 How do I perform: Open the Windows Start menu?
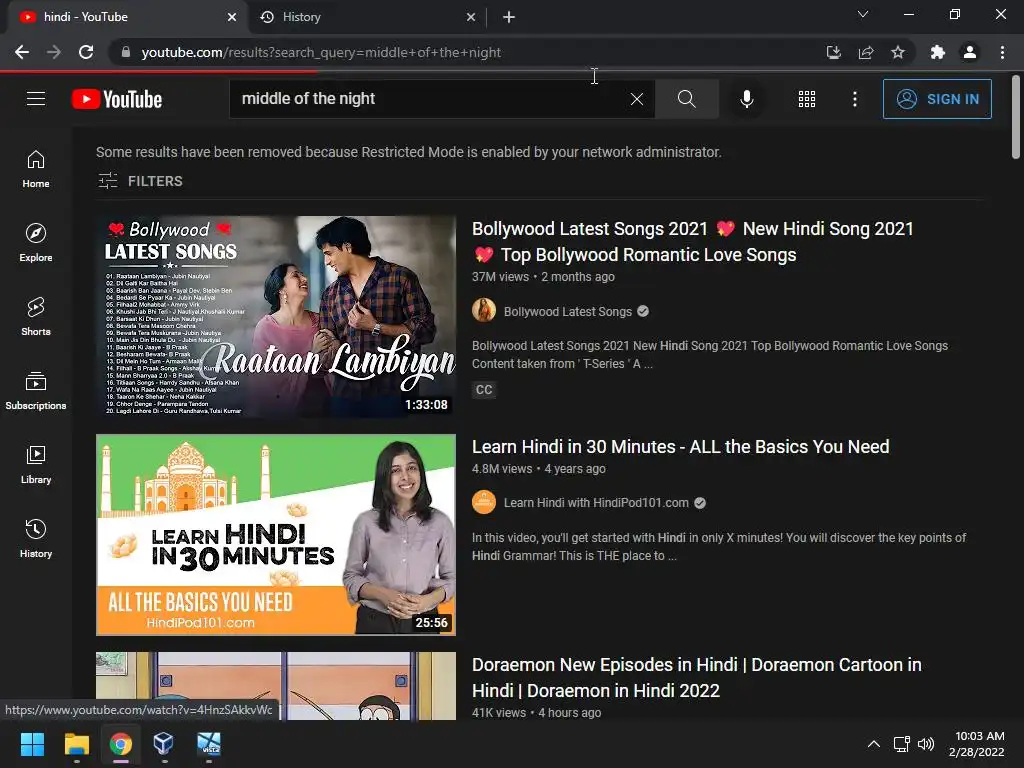32,744
